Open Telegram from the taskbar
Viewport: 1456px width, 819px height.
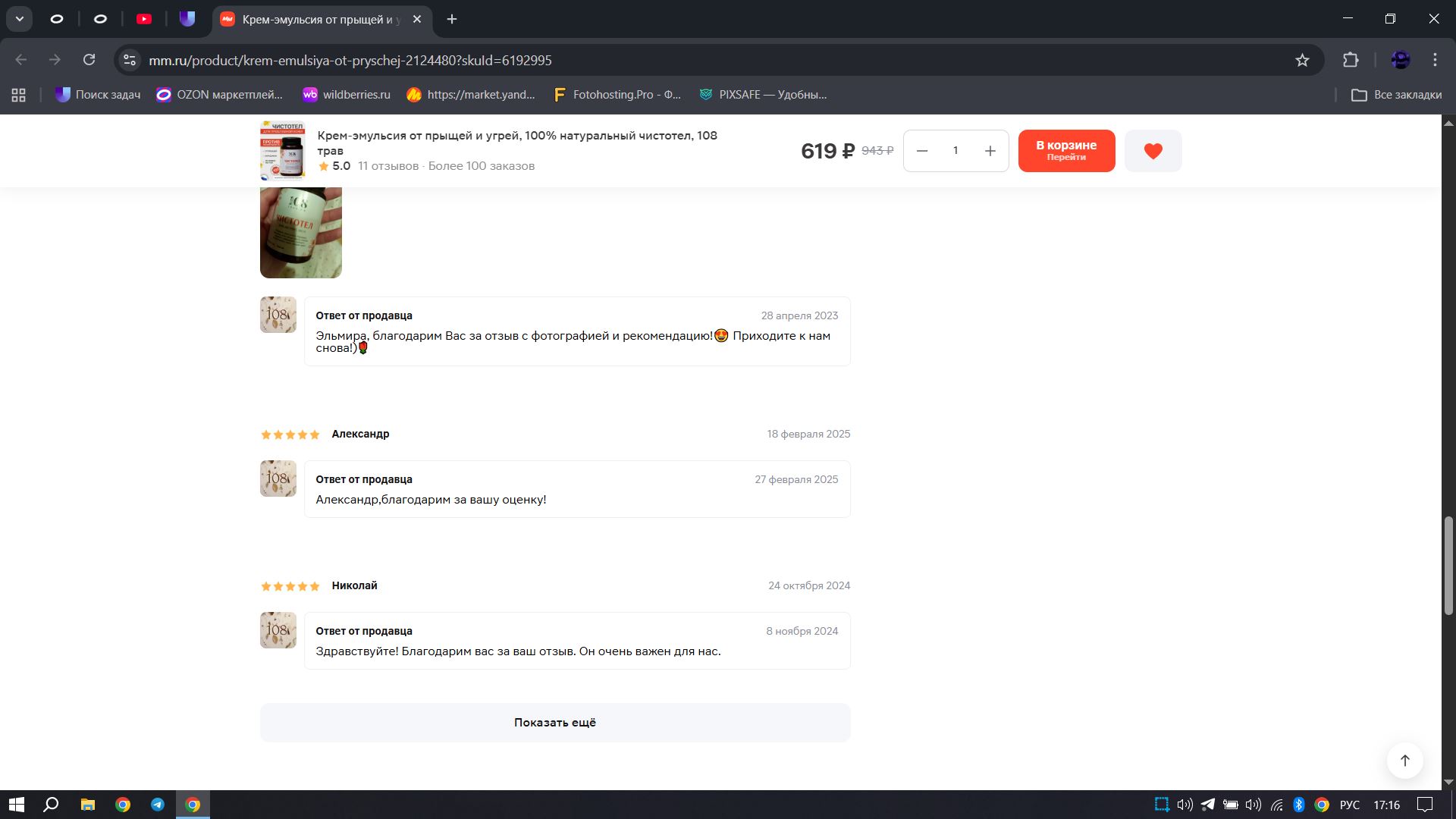(158, 805)
